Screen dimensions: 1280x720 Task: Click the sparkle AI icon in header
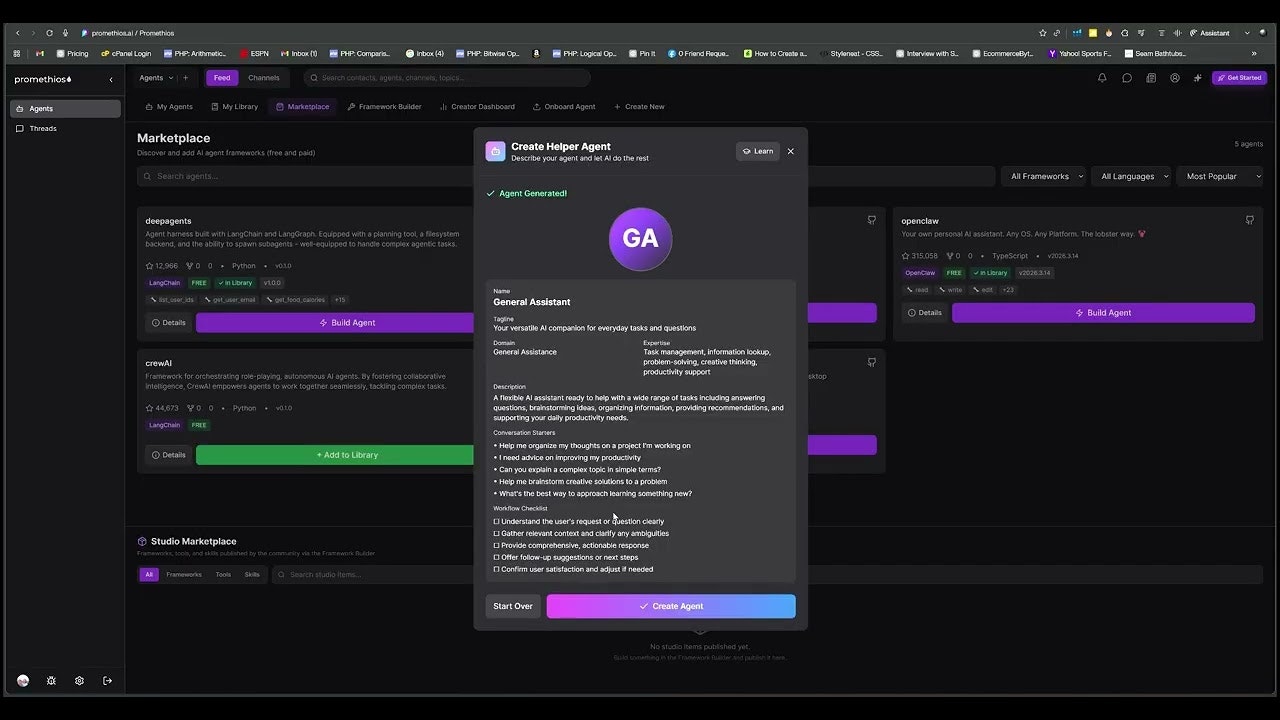[x=1198, y=78]
